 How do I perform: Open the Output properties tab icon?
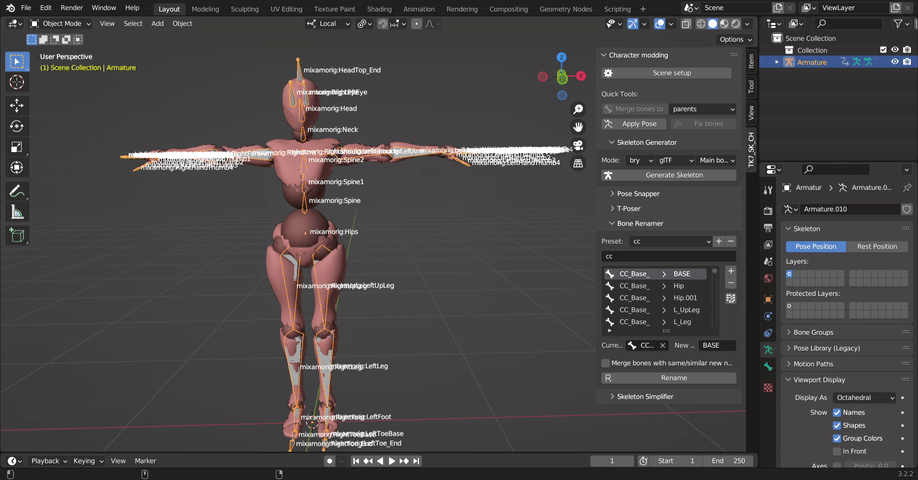coord(768,228)
